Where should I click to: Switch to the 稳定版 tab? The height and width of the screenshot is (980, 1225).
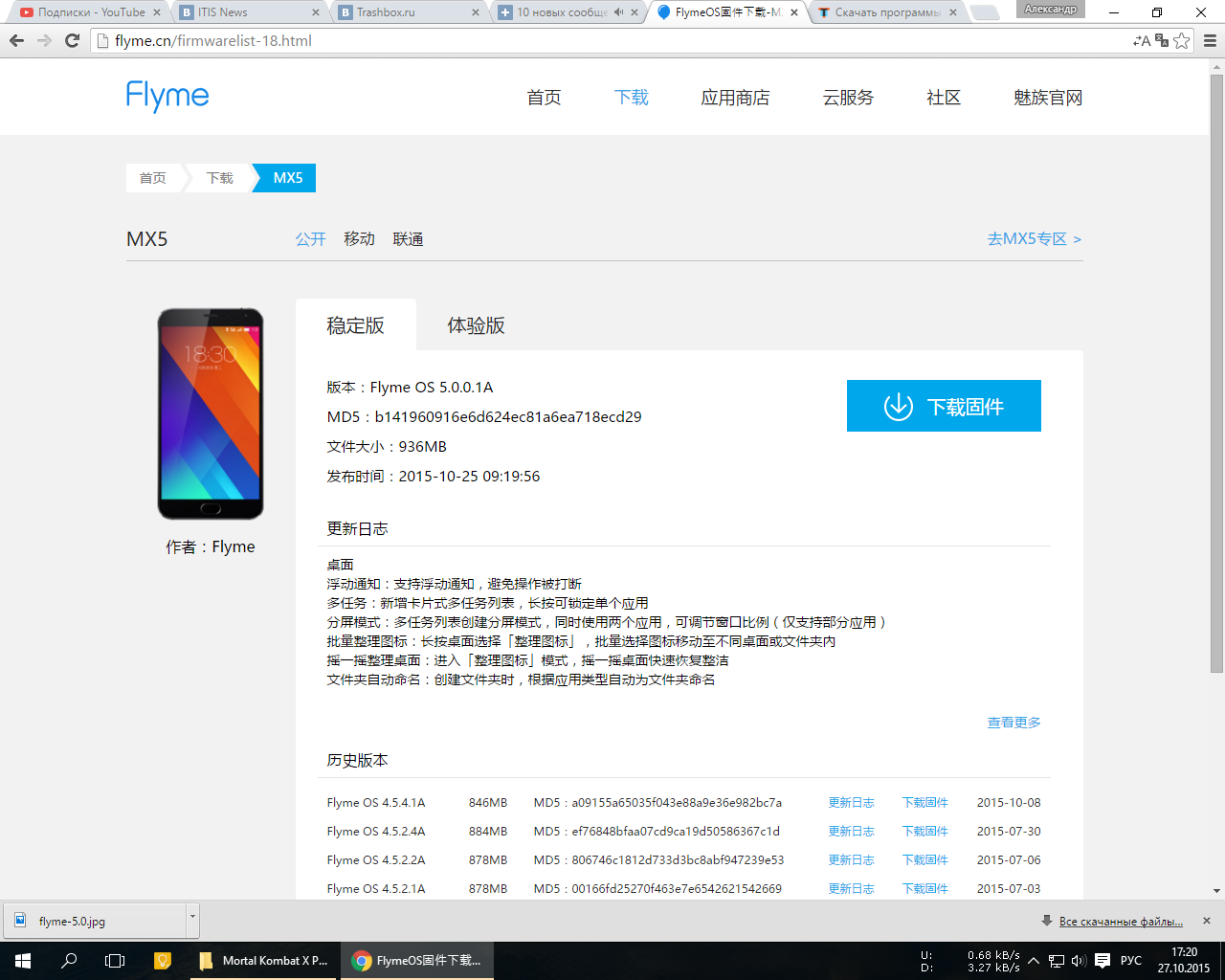pos(356,325)
